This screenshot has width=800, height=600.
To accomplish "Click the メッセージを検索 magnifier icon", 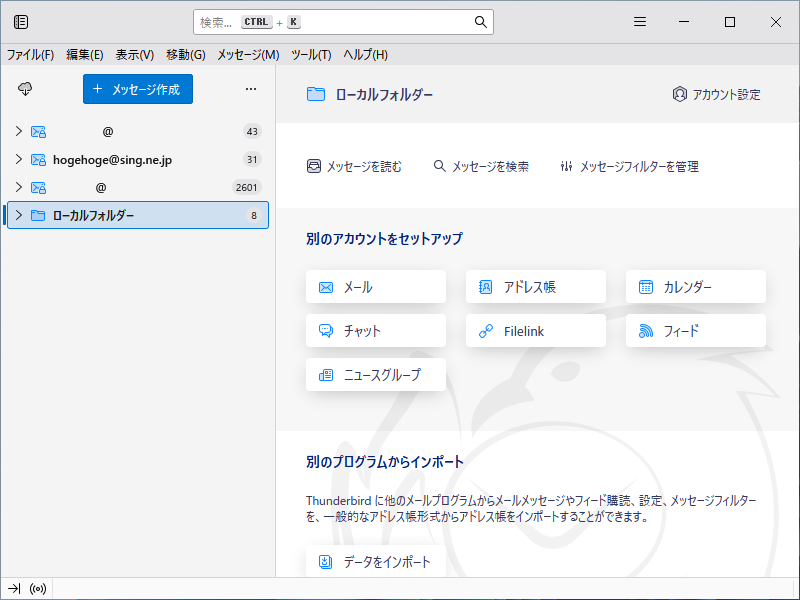I will tap(439, 166).
